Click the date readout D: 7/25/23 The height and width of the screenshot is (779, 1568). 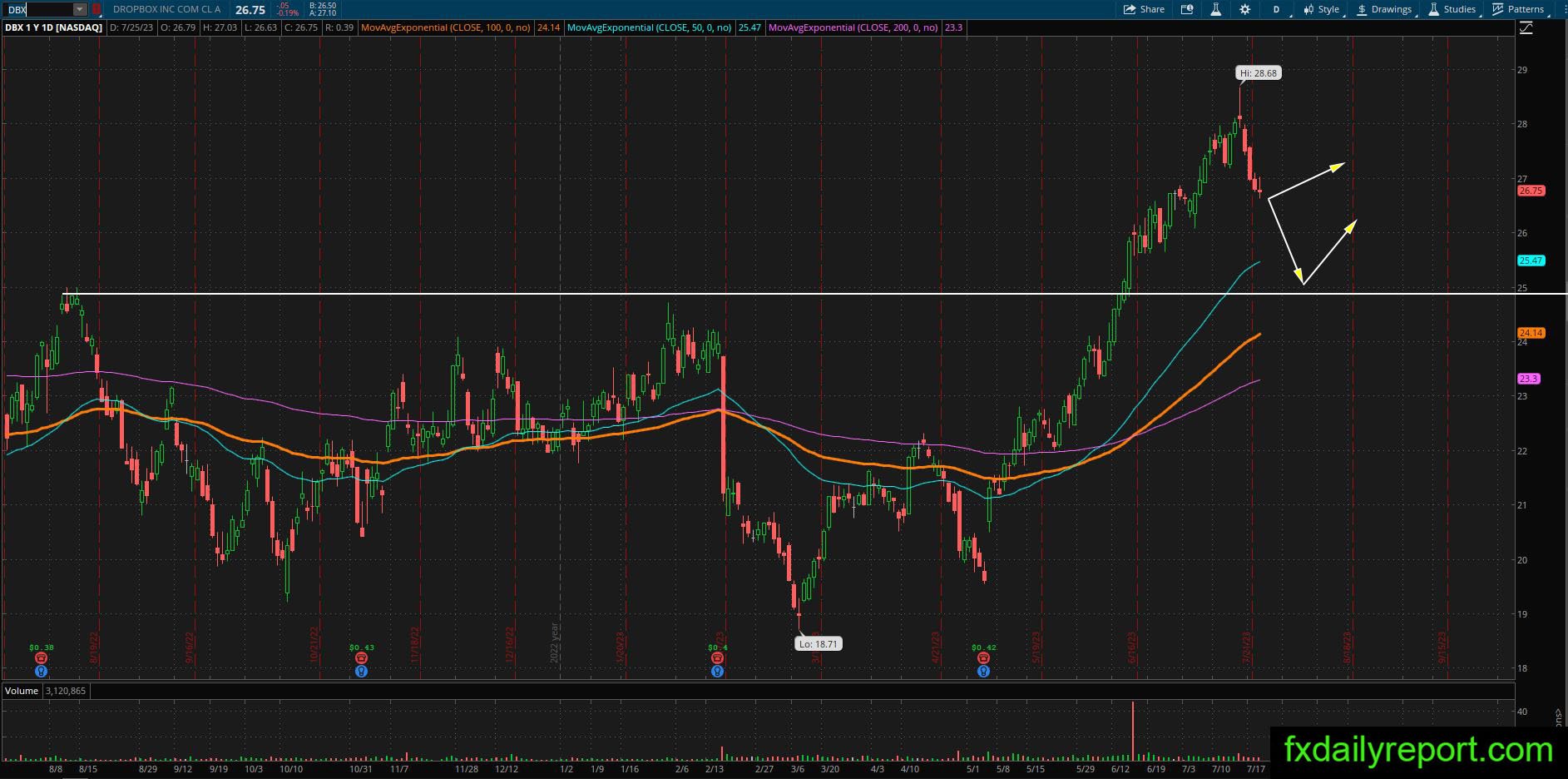click(x=131, y=27)
